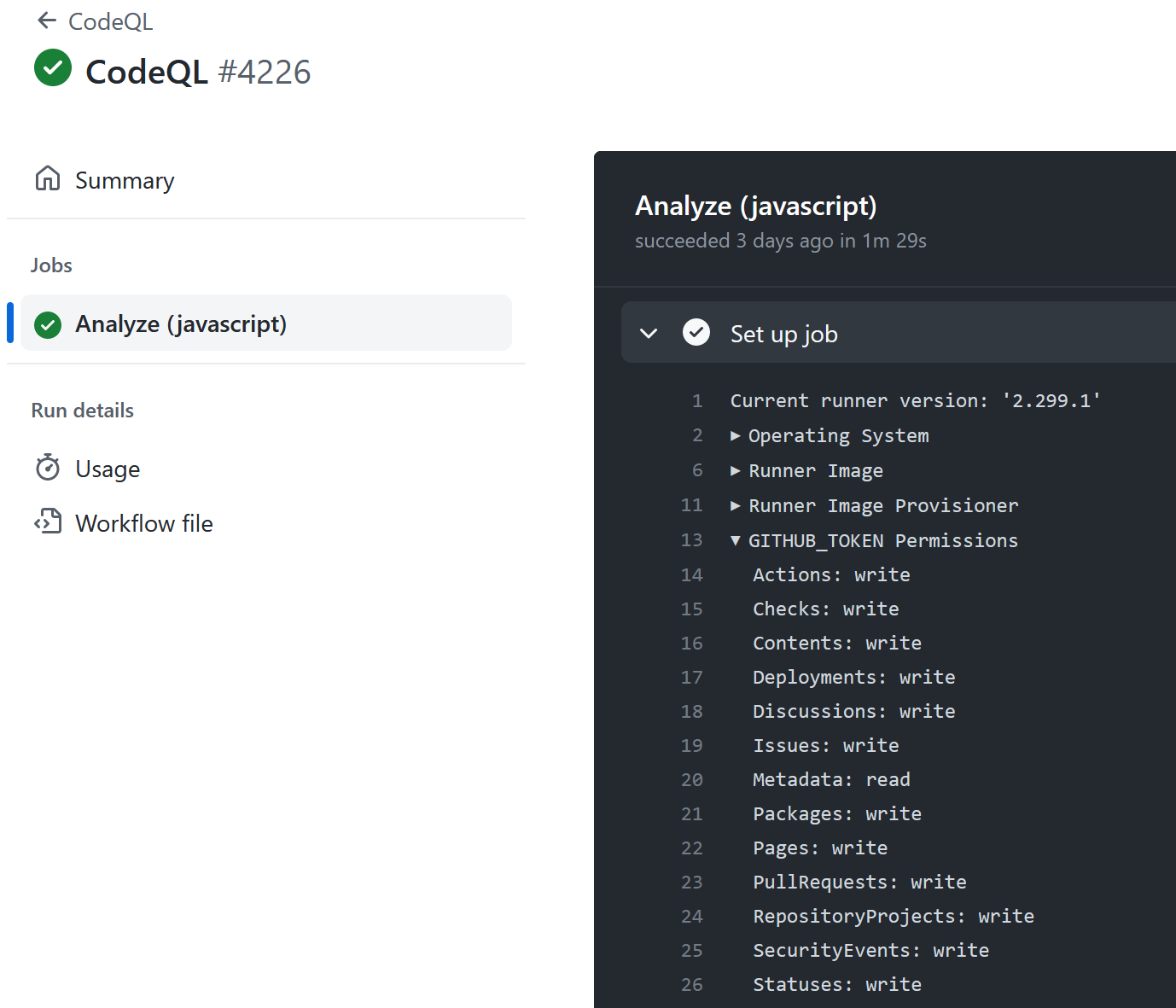Click the Set up job step header
This screenshot has height=1008, width=1176.
tap(899, 332)
